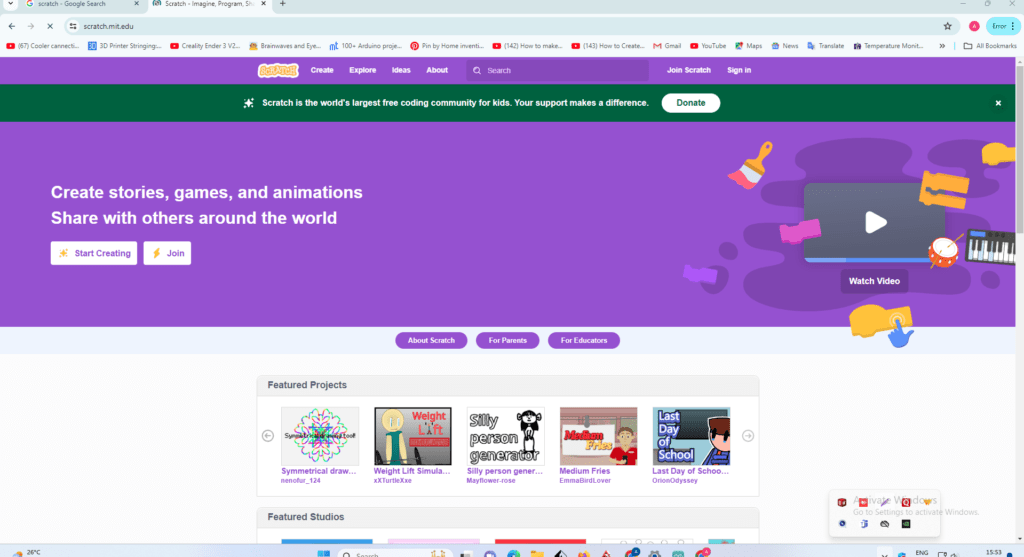1024x557 pixels.
Task: Stop page loading with the X icon
Action: coord(50,26)
